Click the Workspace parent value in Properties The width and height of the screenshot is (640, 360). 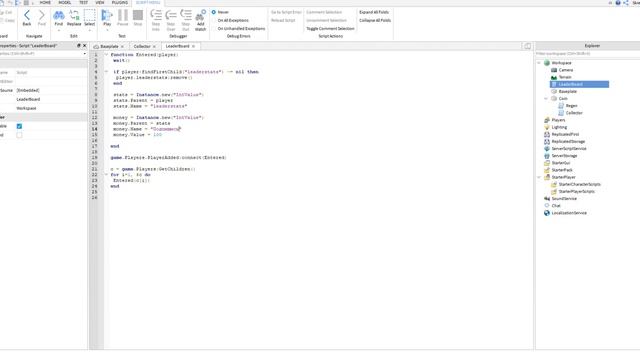pos(26,108)
